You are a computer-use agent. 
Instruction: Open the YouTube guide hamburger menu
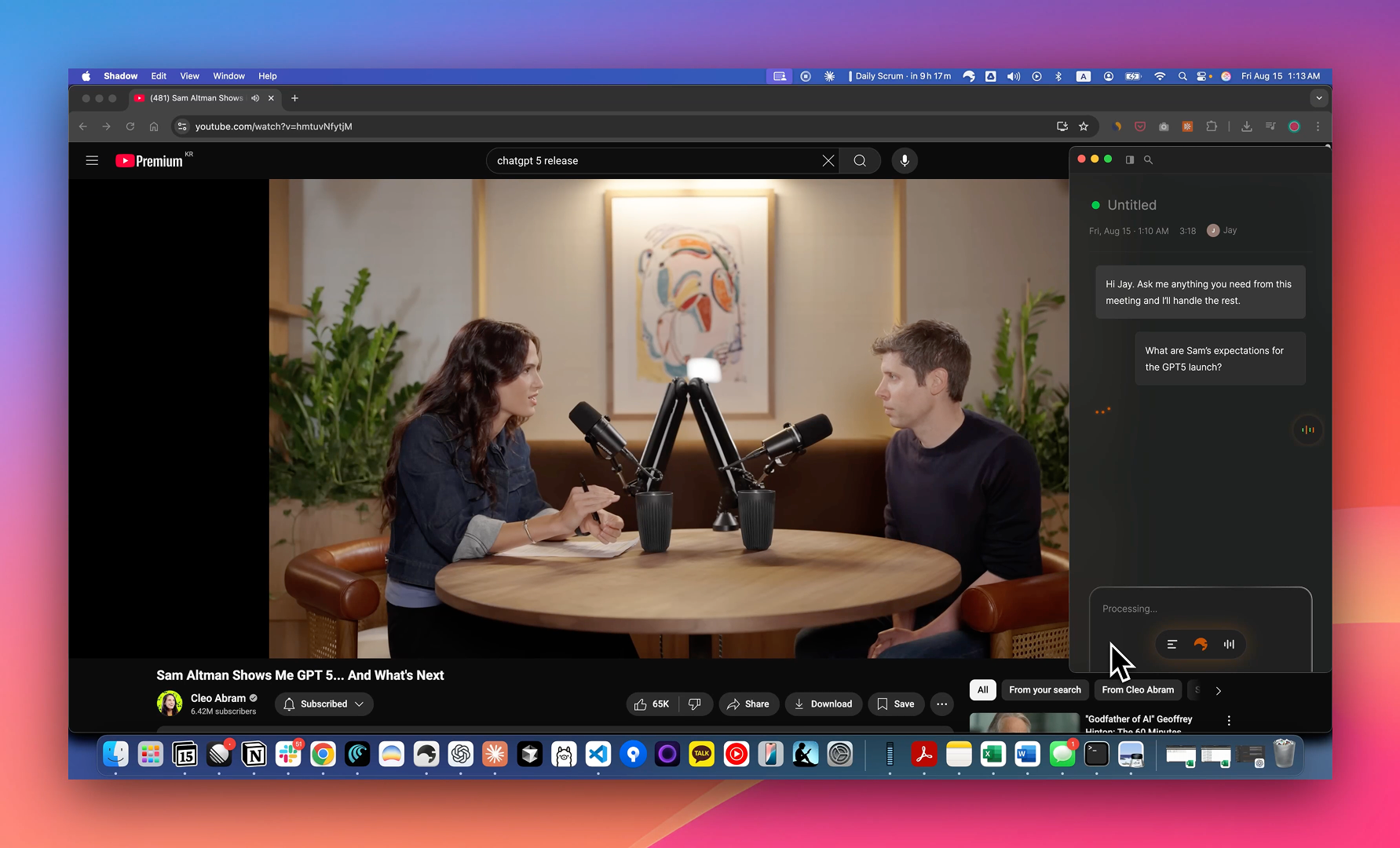pos(92,160)
